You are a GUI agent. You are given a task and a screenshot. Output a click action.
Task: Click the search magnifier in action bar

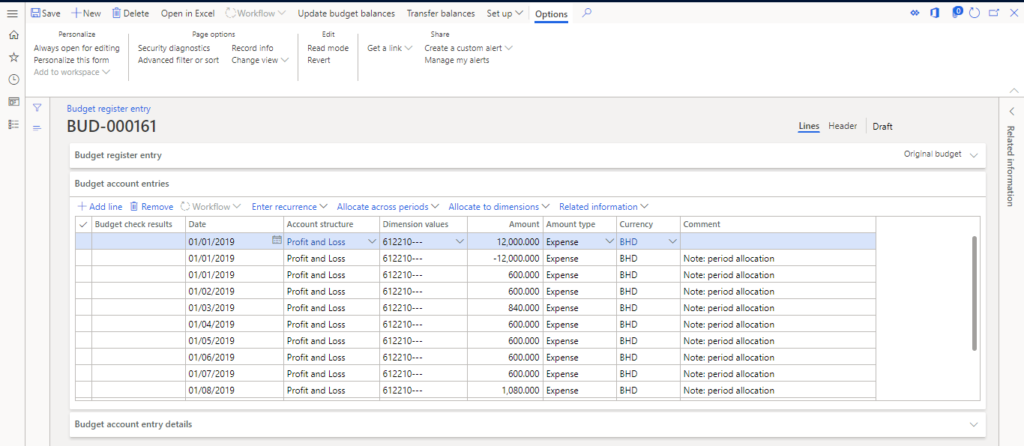pos(587,13)
